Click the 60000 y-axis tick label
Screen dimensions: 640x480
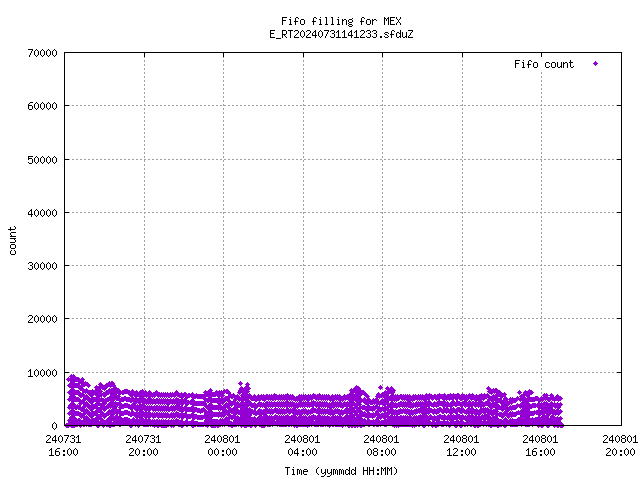tap(42, 106)
